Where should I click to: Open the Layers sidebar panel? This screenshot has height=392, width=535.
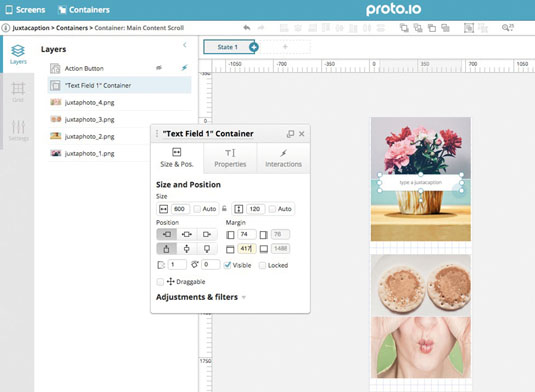coord(18,54)
